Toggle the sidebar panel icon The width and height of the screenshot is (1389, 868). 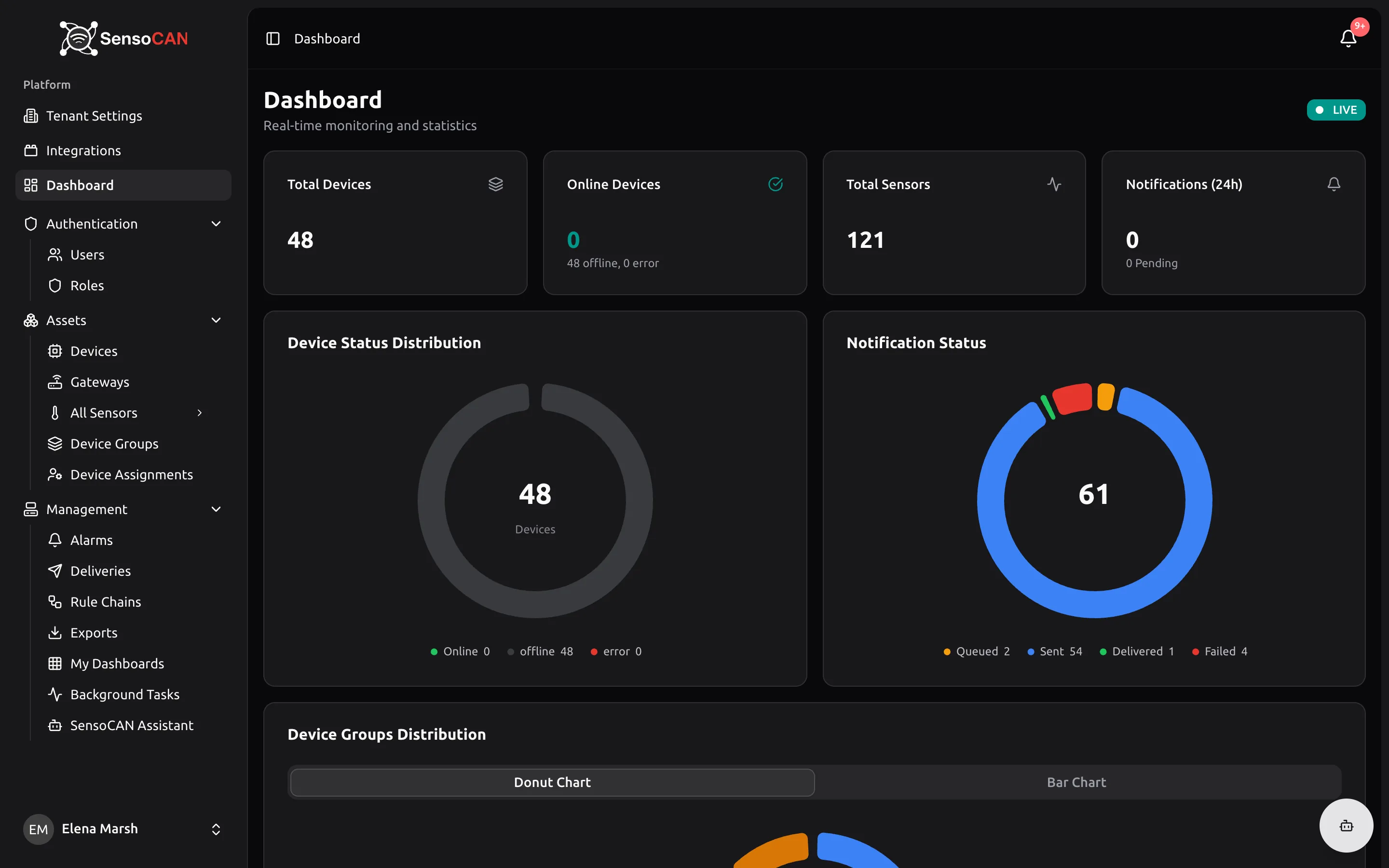tap(272, 39)
